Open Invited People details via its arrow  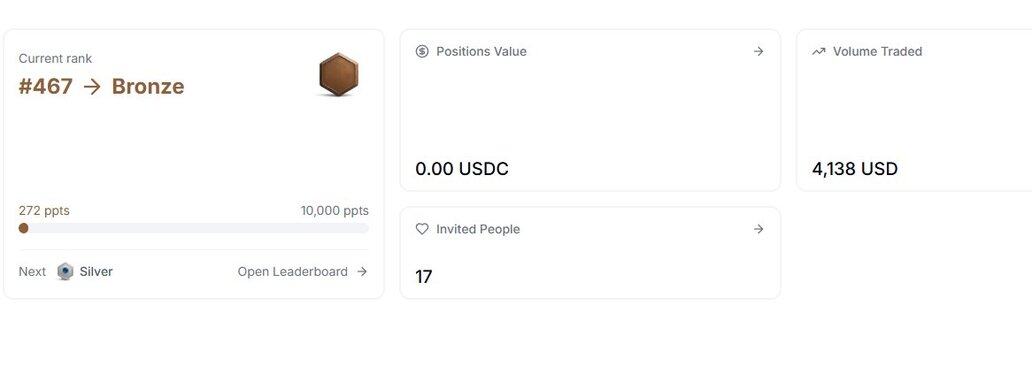[758, 229]
